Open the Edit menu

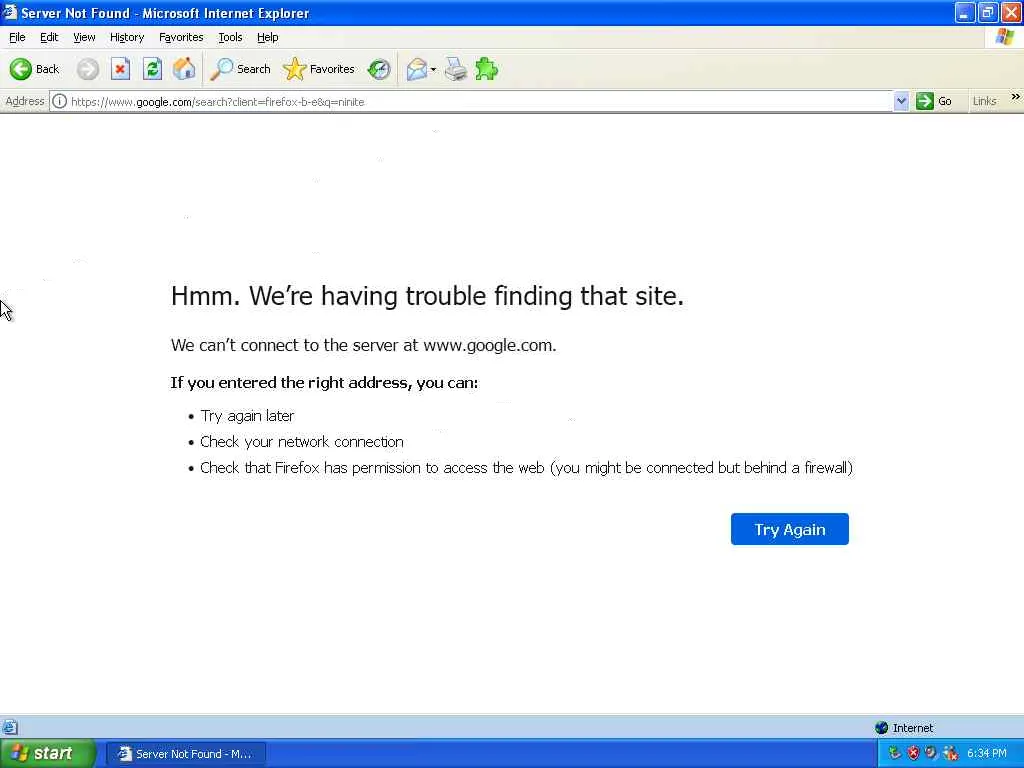pos(49,37)
